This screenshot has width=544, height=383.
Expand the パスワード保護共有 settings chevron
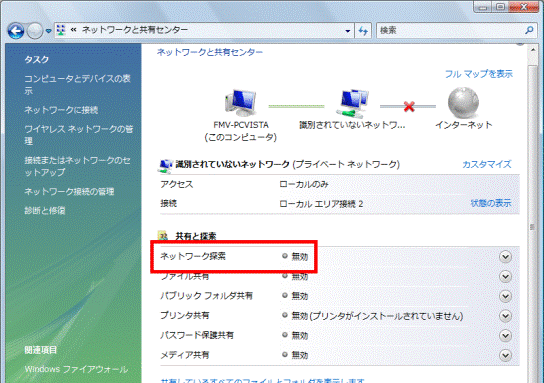point(505,336)
